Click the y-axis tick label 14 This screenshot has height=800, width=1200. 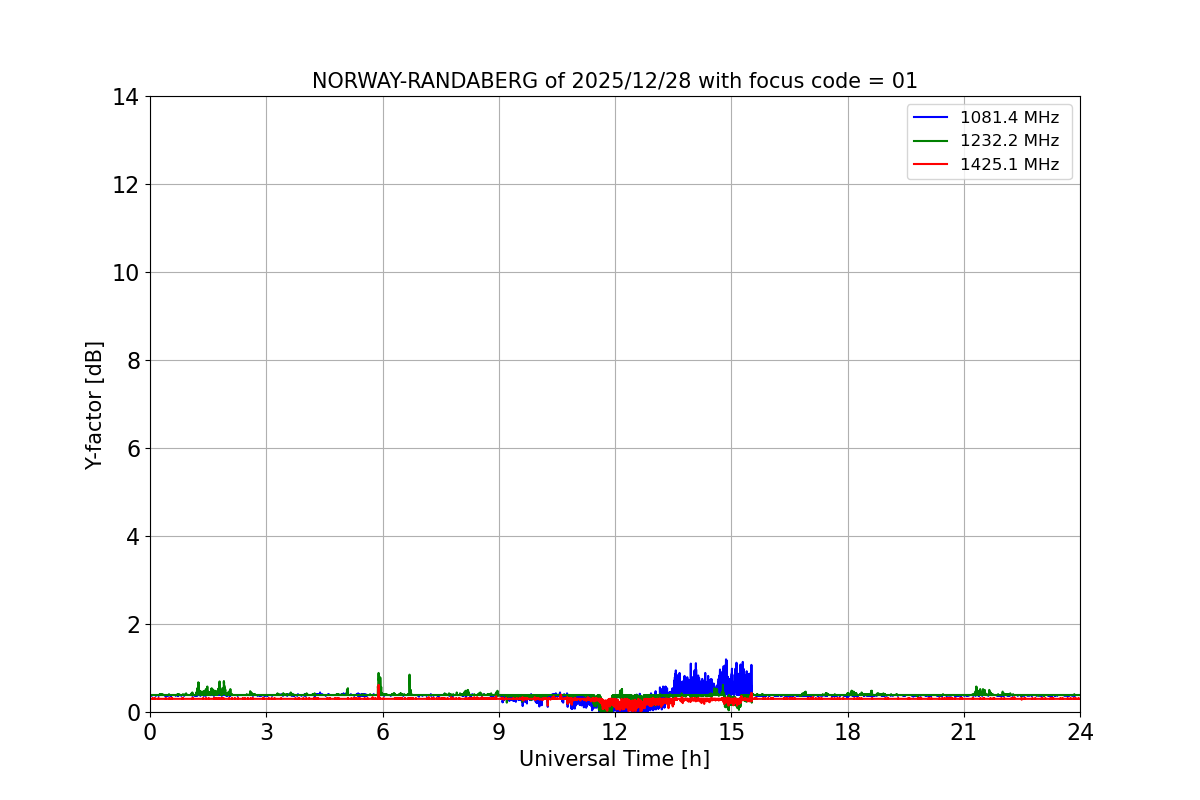click(125, 97)
